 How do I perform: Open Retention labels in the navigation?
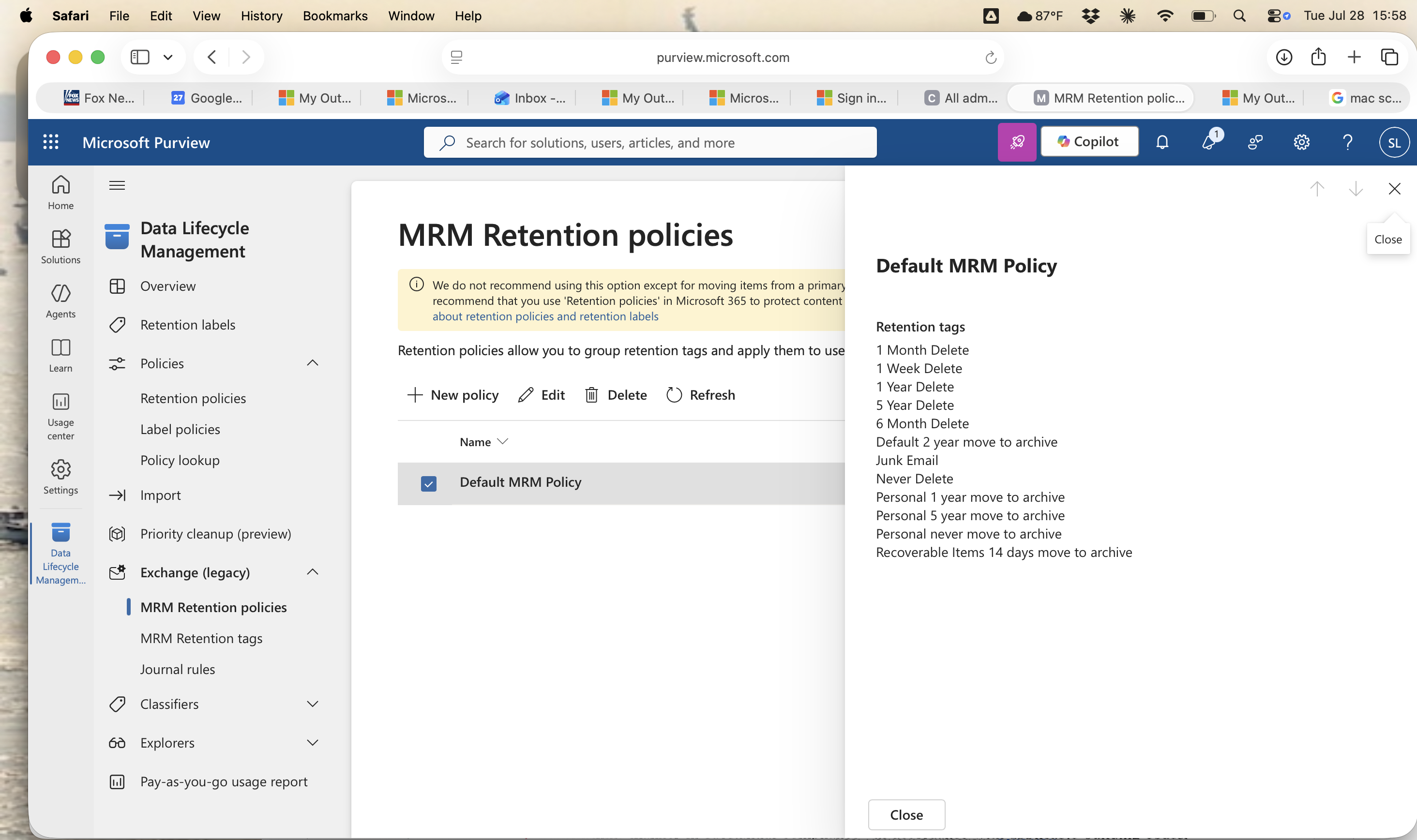coord(187,324)
